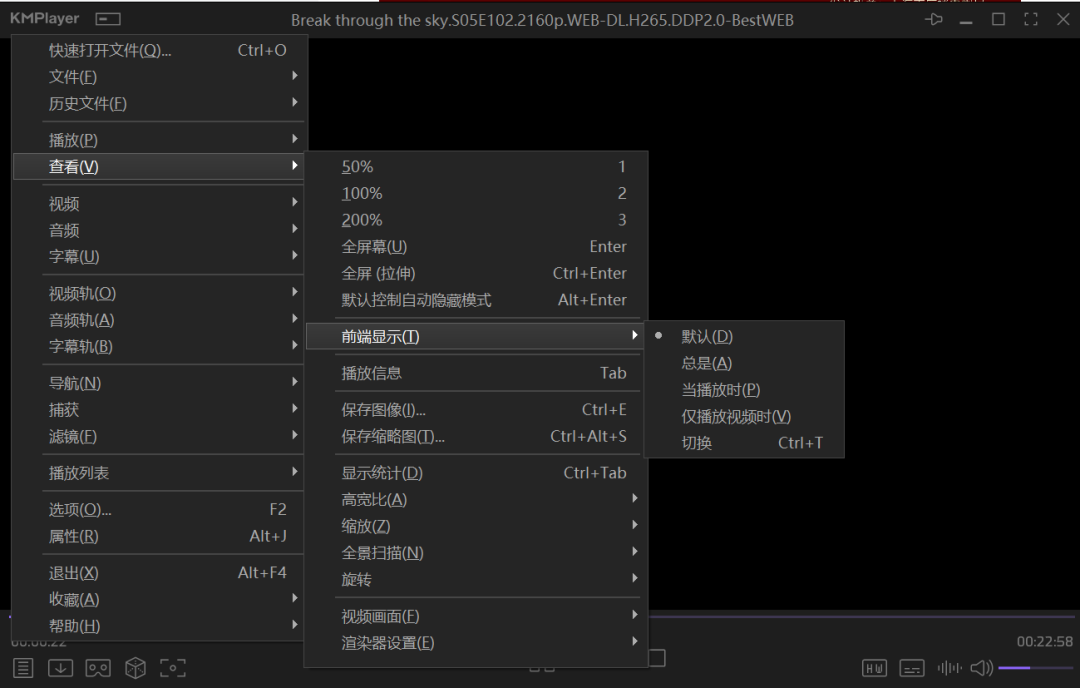The image size is (1080, 688).
Task: Select 总是(A) always on top option
Action: (x=744, y=363)
